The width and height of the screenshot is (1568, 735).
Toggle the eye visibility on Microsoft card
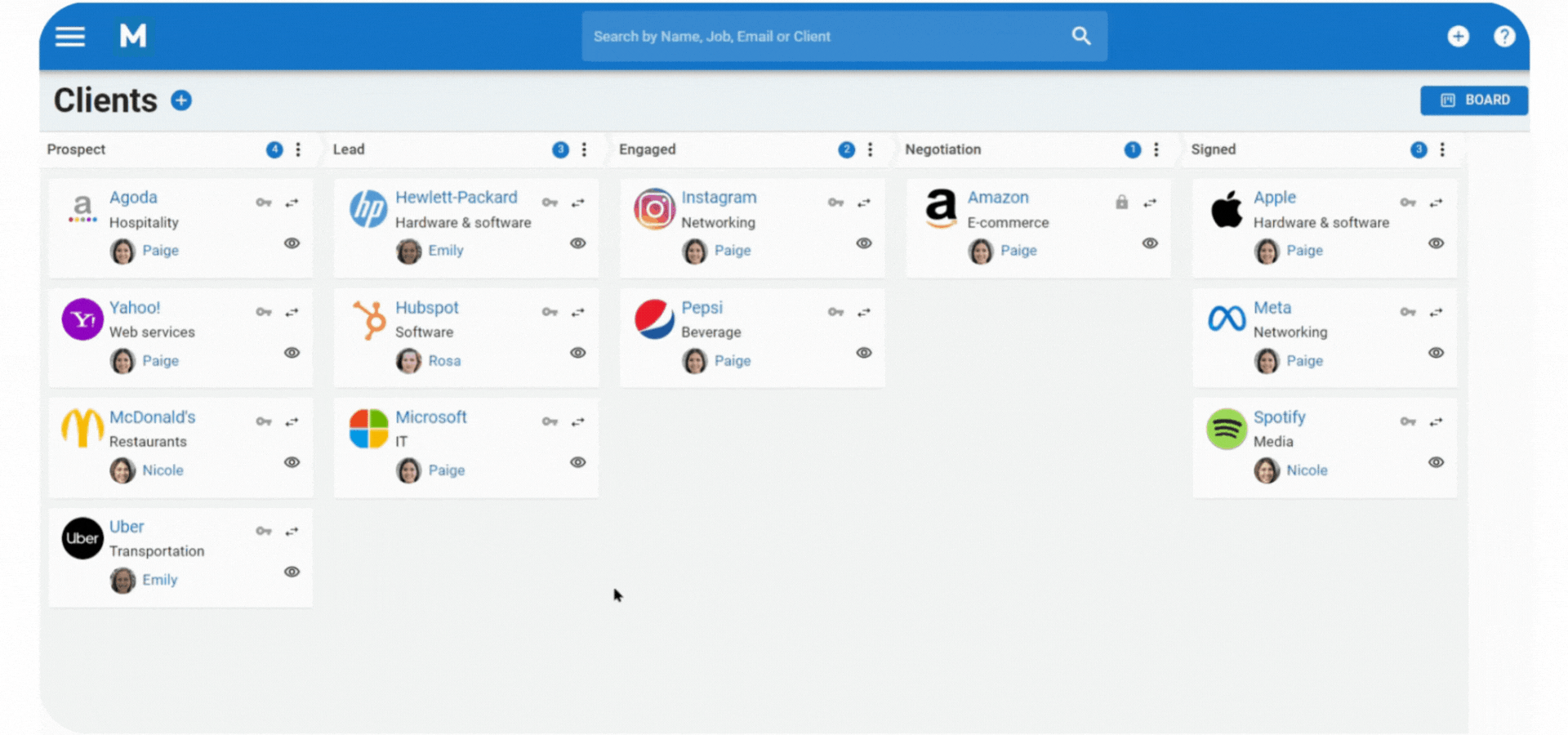pos(578,462)
